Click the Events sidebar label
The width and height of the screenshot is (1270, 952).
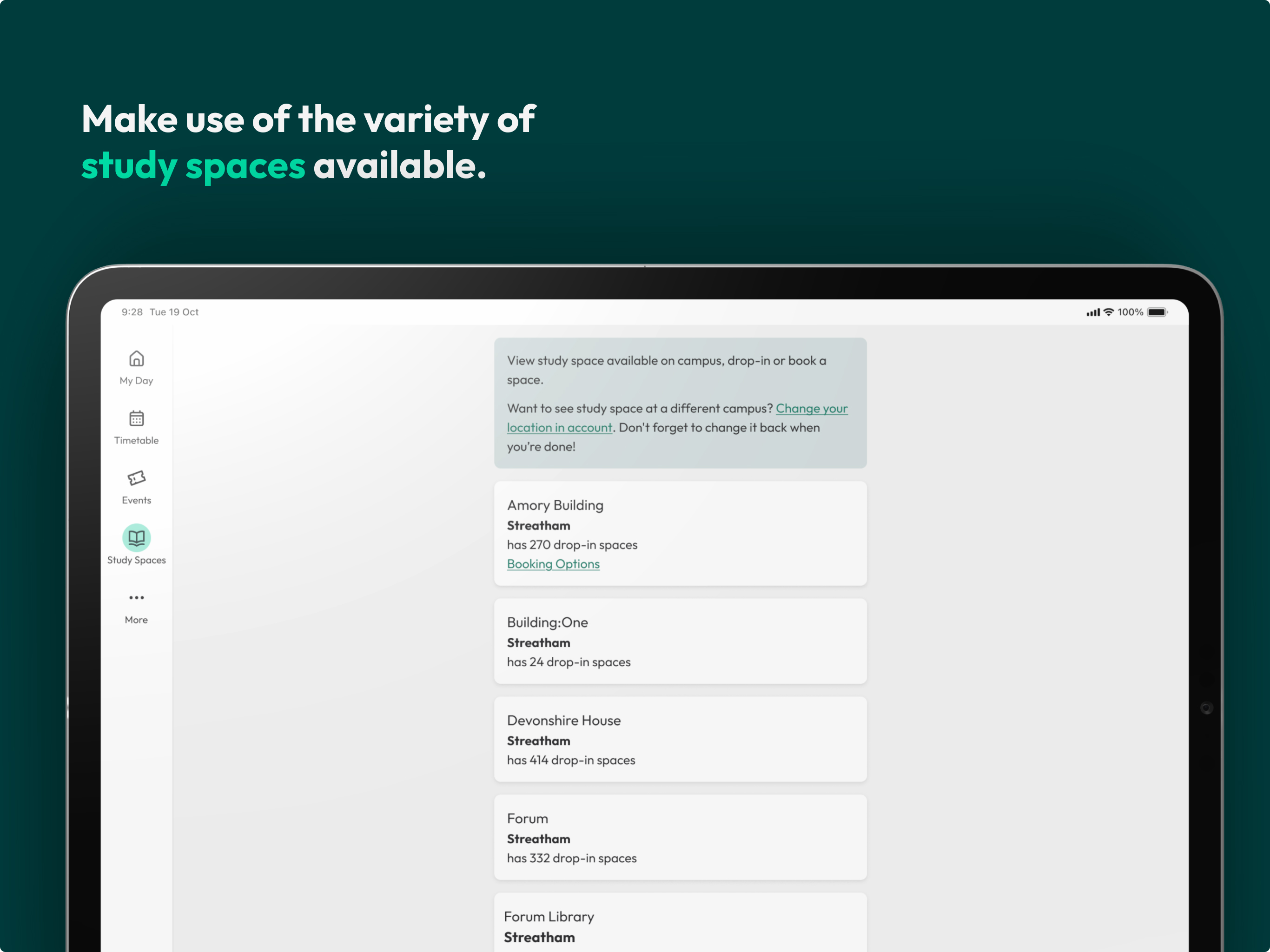pos(136,500)
